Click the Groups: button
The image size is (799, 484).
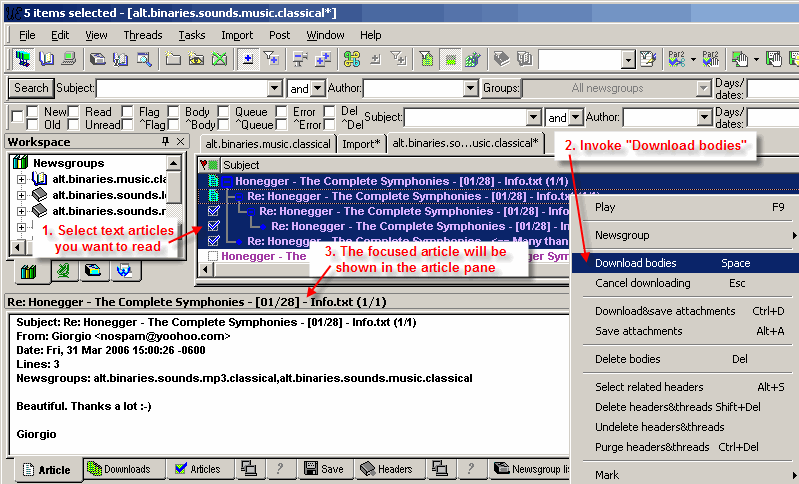coord(501,88)
